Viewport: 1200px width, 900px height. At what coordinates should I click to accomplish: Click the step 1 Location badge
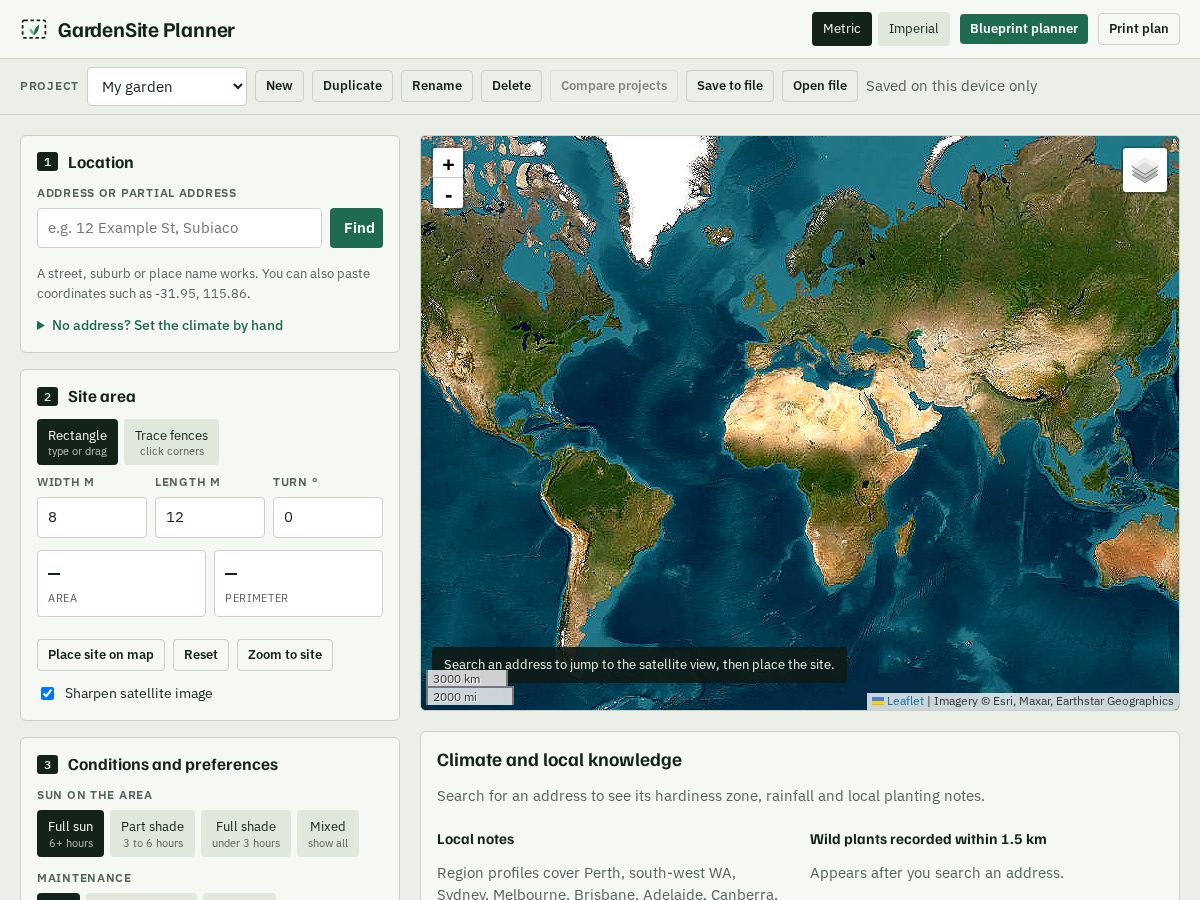click(x=47, y=162)
